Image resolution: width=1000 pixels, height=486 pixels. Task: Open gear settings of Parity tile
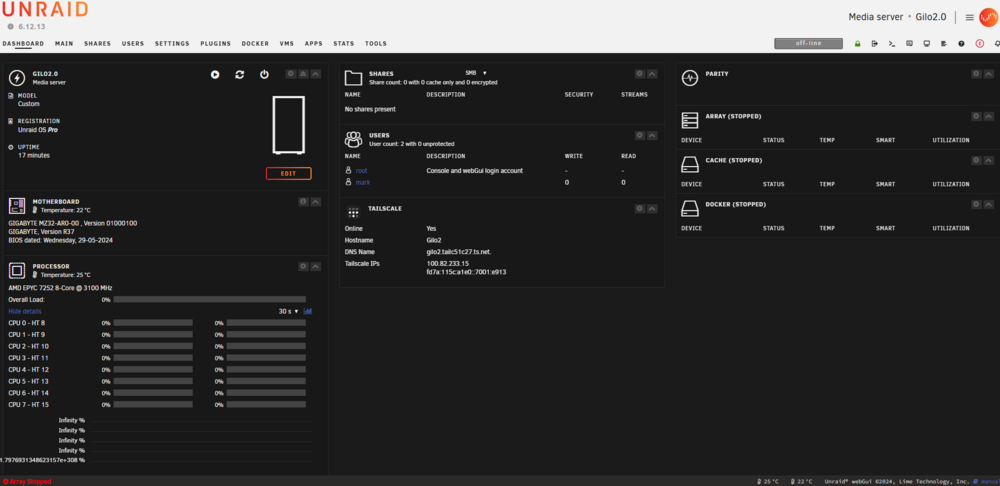click(x=976, y=74)
